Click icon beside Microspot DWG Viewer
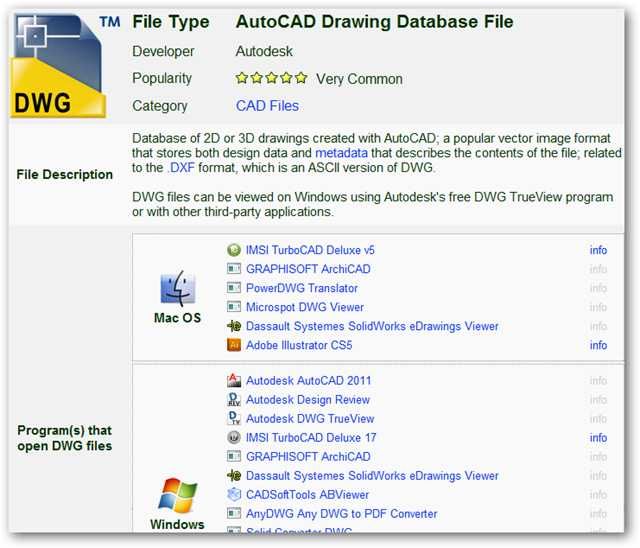 tap(234, 306)
